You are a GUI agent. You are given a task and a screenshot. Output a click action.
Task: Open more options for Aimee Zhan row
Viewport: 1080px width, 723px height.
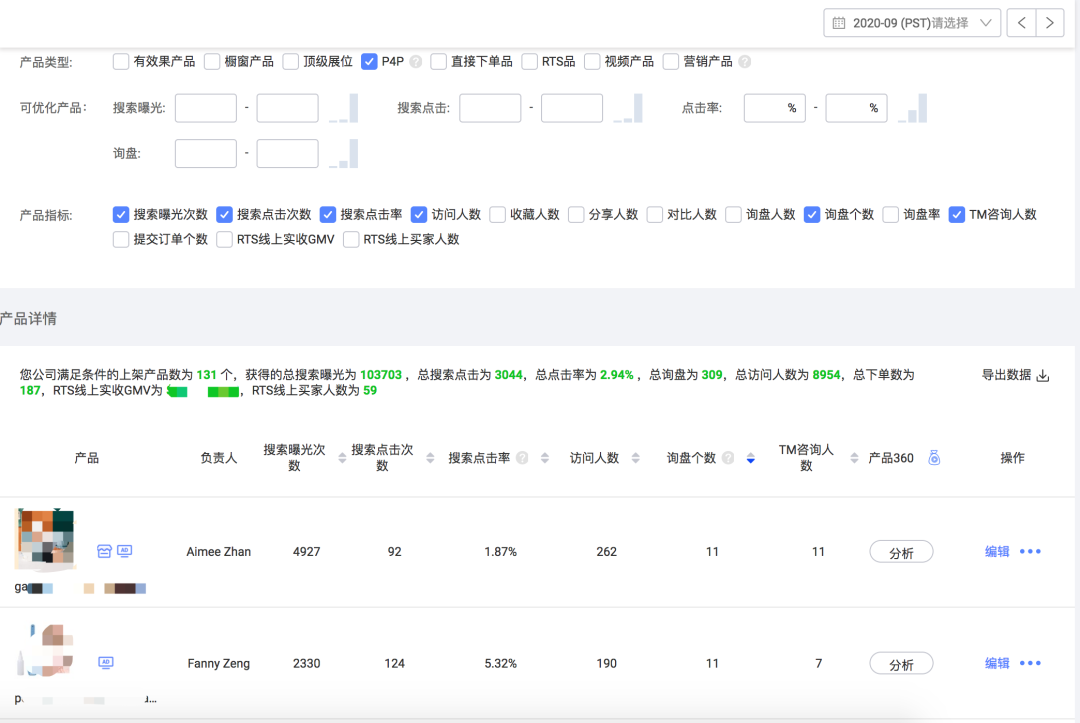[1030, 552]
